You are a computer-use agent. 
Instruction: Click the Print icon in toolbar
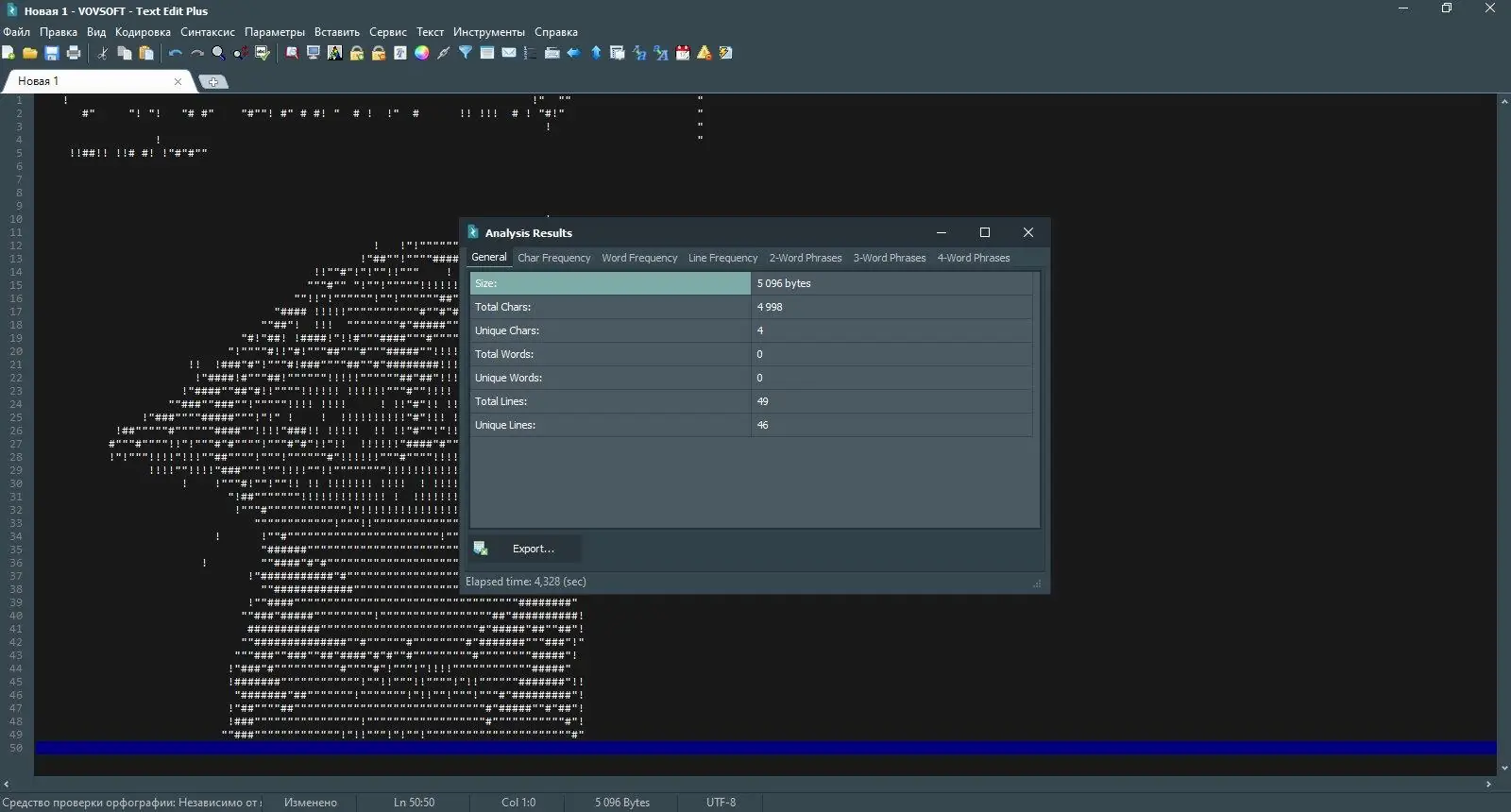(x=74, y=54)
